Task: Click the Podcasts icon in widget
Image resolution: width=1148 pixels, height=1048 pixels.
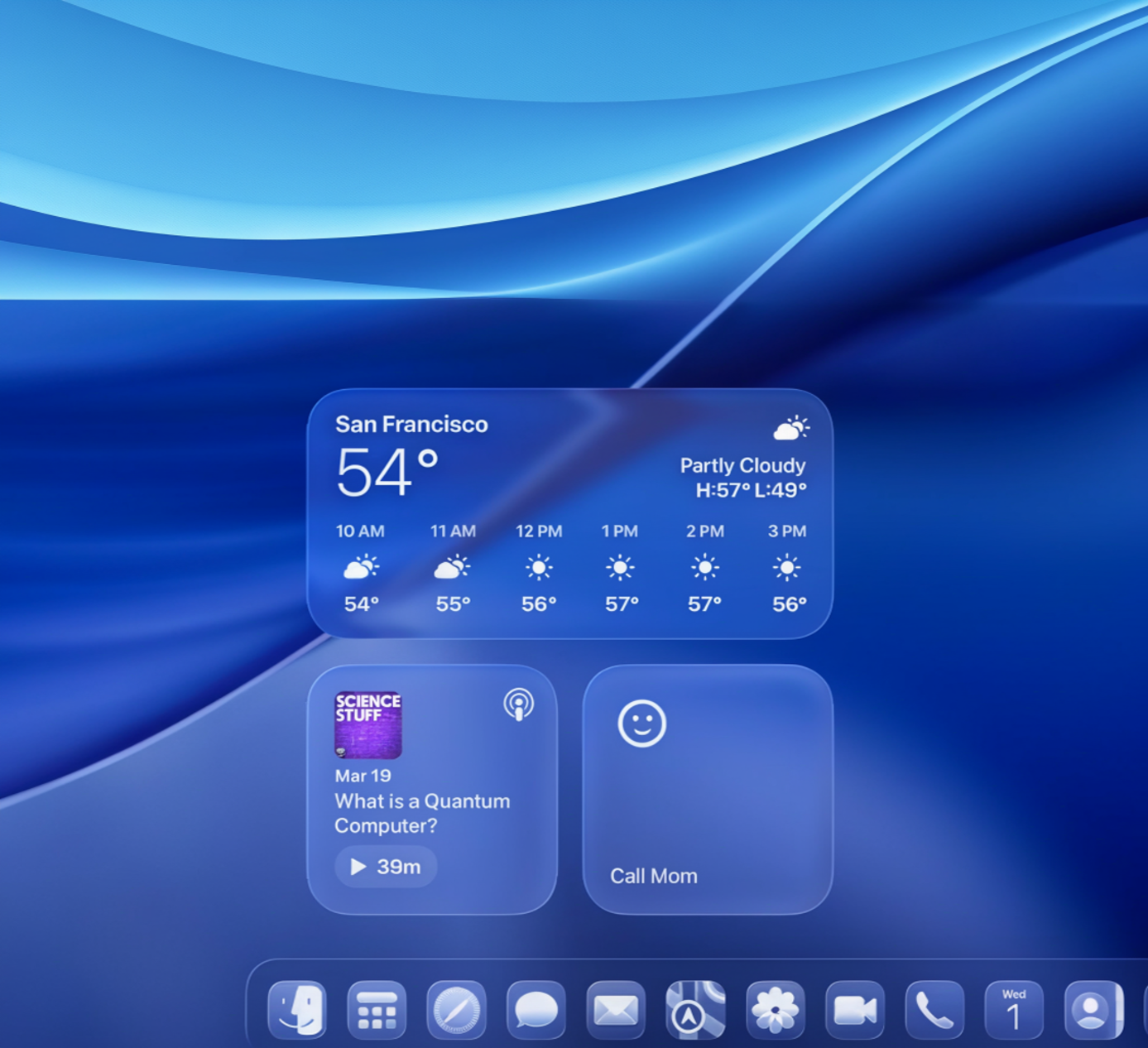Action: point(519,705)
